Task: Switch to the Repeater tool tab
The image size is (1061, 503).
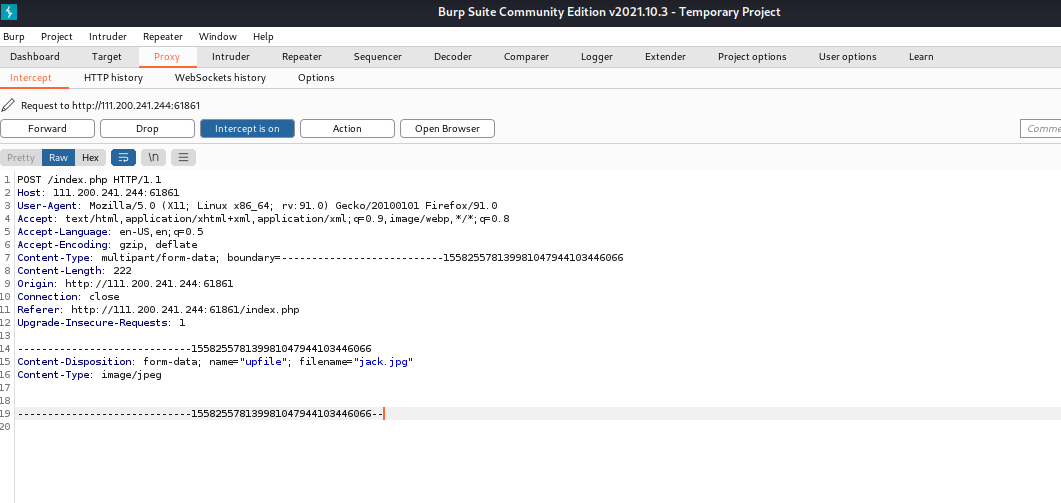Action: (x=302, y=57)
